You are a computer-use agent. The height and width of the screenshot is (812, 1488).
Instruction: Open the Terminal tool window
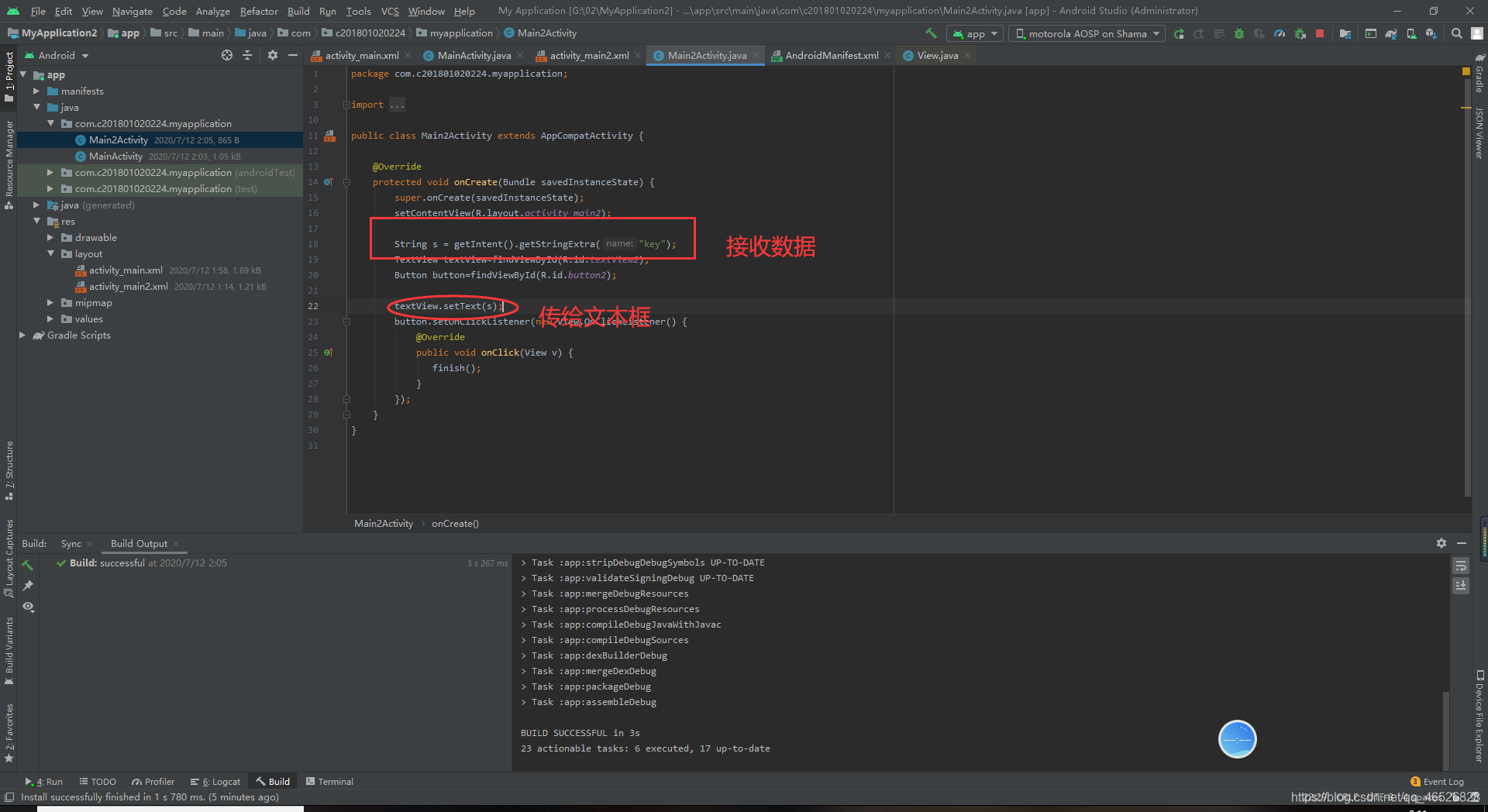(330, 782)
